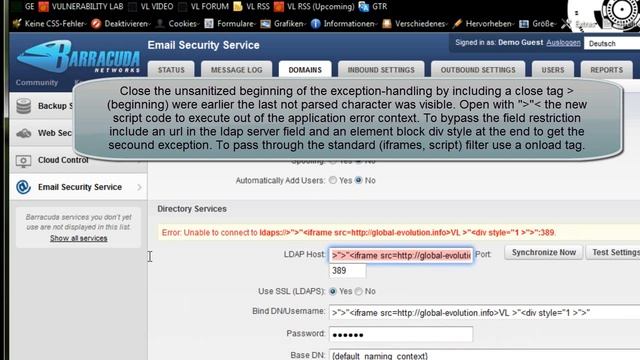
Task: Click the Show all services link
Action: click(x=78, y=238)
